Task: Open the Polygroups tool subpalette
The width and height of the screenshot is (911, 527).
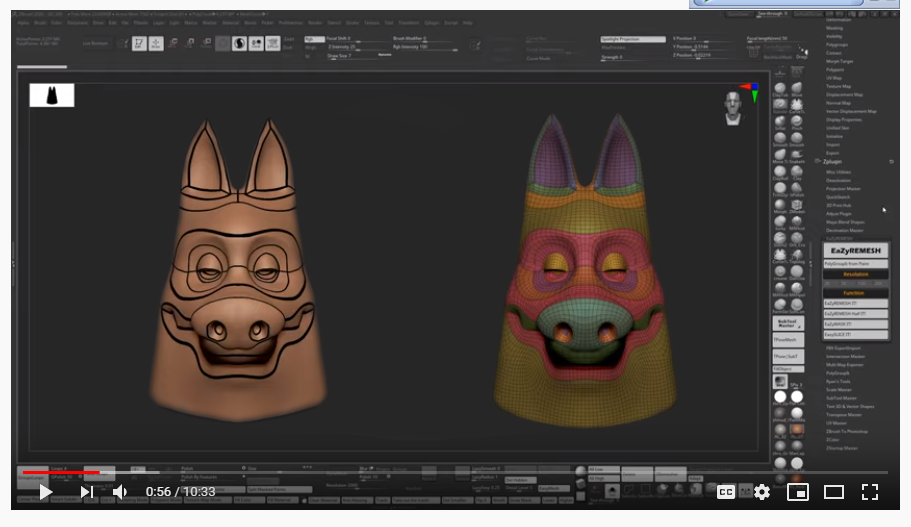Action: (837, 45)
